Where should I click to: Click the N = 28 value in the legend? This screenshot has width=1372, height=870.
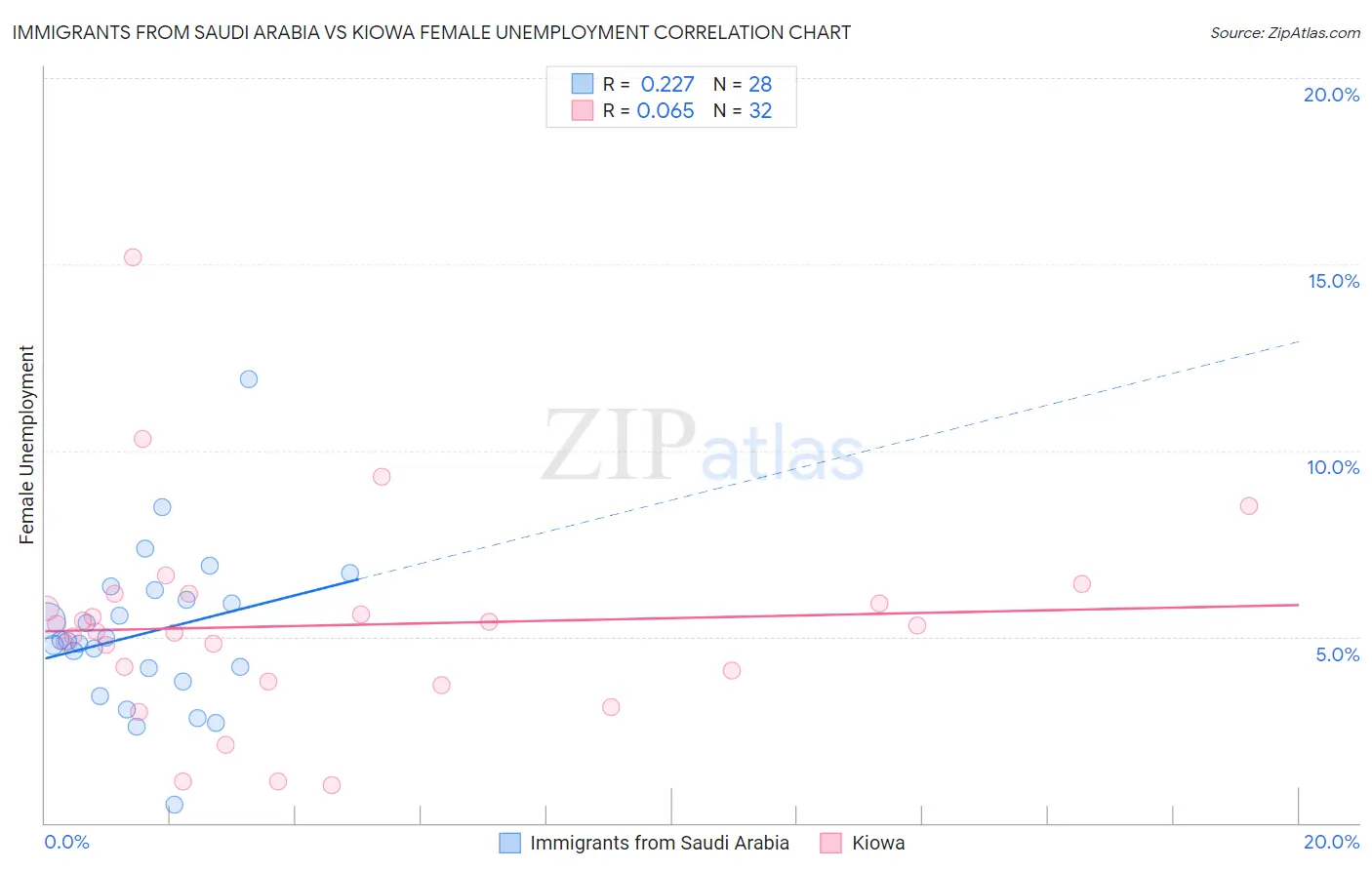[743, 84]
